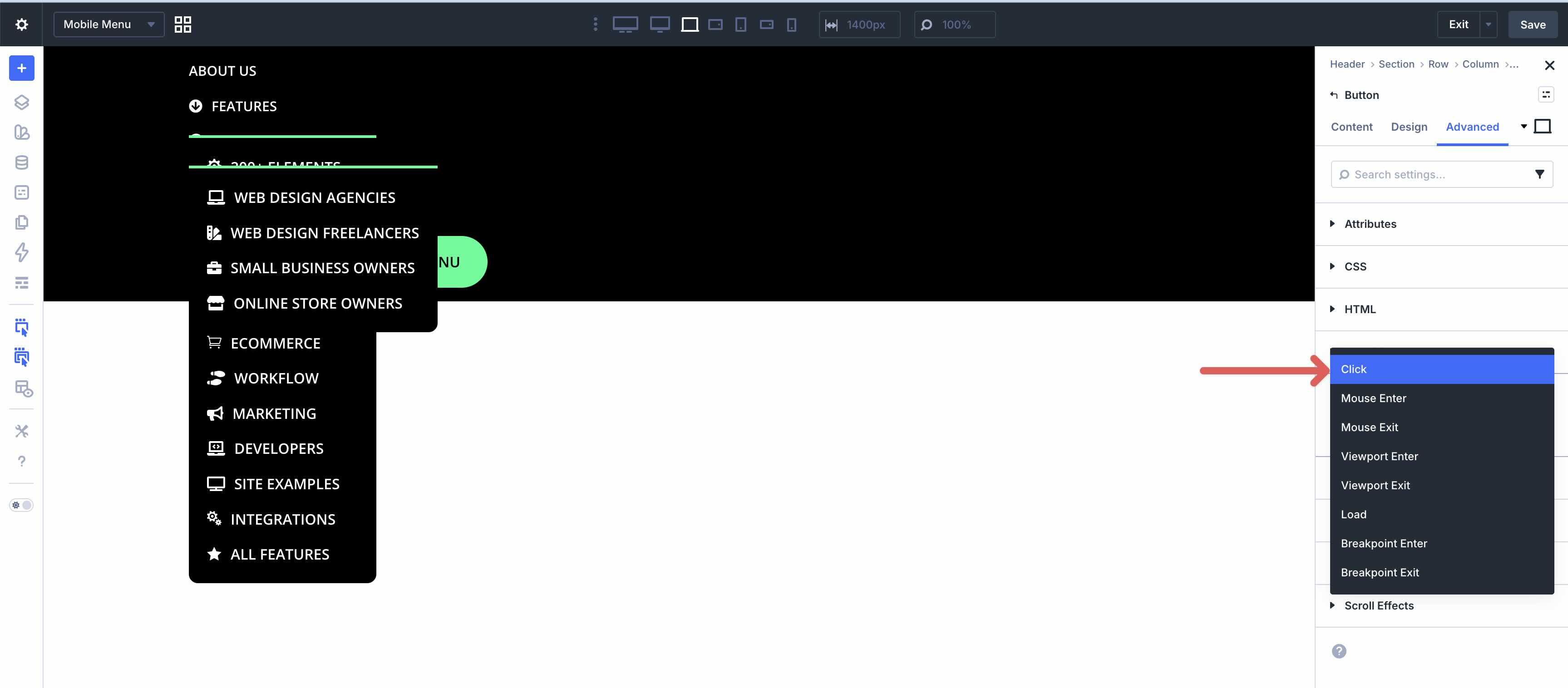The width and height of the screenshot is (1568, 688).
Task: Switch preview to the portrait phone icon
Action: 791,25
